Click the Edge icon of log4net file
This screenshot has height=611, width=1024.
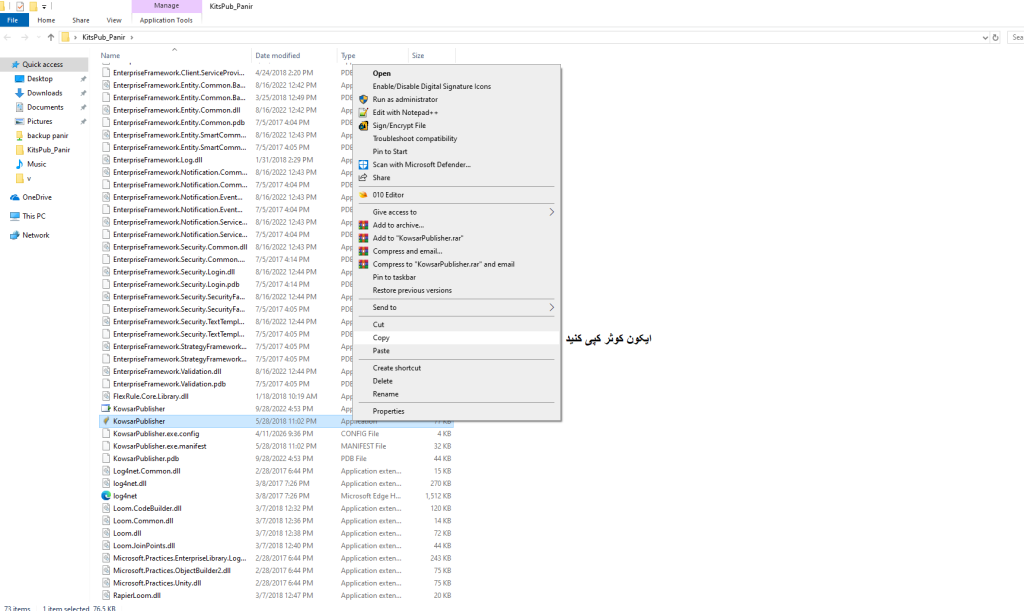tap(106, 495)
